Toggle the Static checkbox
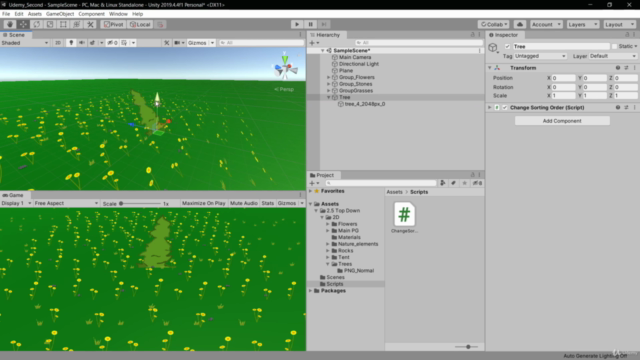The width and height of the screenshot is (640, 360). [x=614, y=47]
